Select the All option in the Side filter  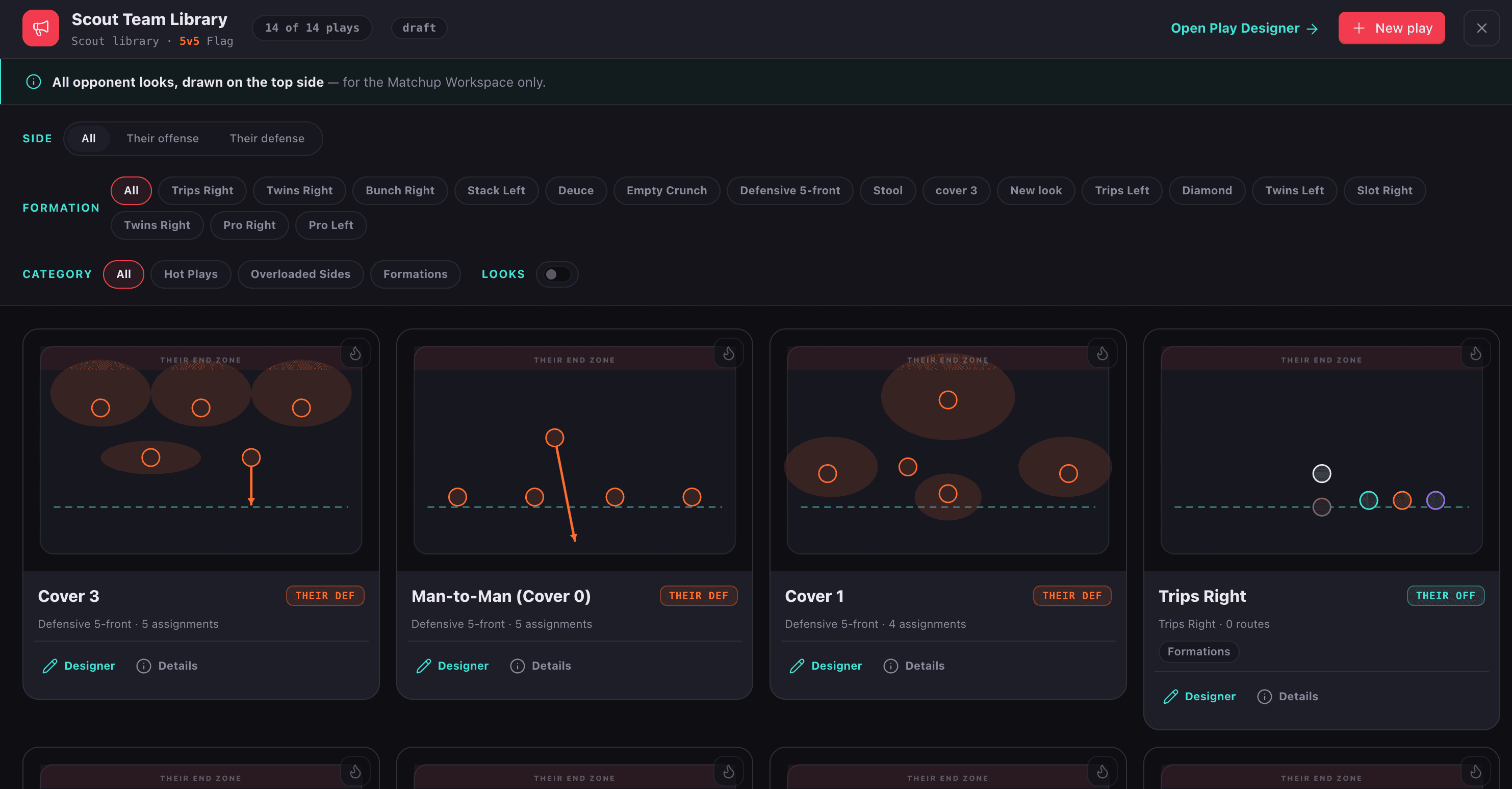click(89, 139)
